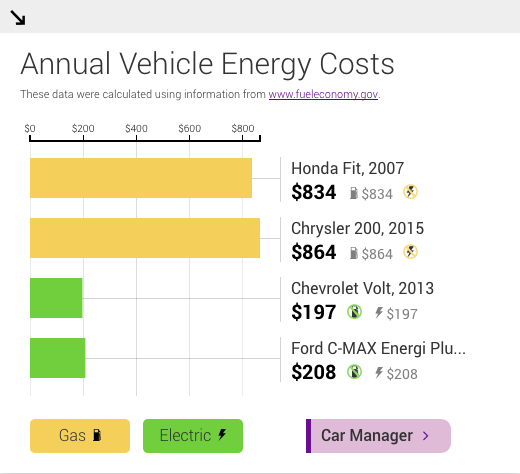This screenshot has width=520, height=474.
Task: Click the no-gas icon for Chevrolet Volt
Action: tap(354, 312)
